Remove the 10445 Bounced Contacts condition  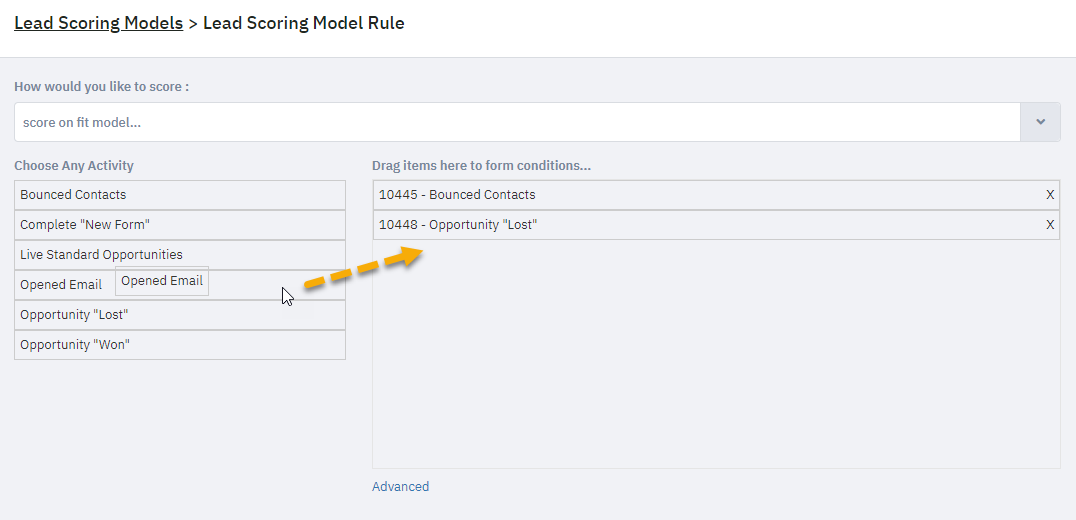1050,195
